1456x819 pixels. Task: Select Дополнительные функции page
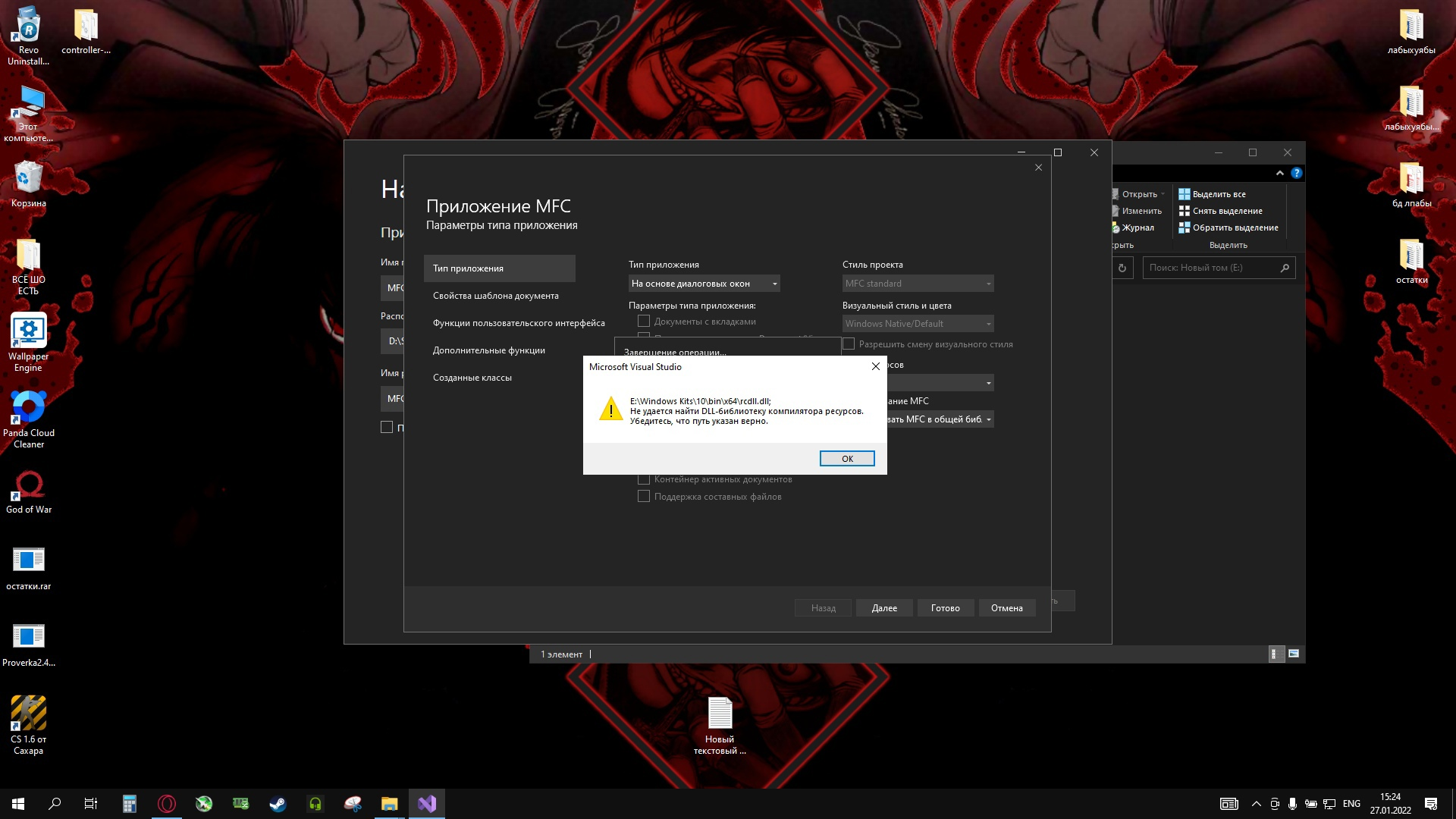489,350
